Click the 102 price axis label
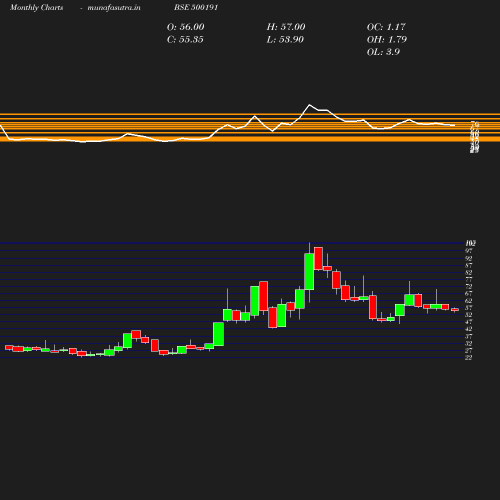Viewport: 500px width, 500px height. click(470, 243)
